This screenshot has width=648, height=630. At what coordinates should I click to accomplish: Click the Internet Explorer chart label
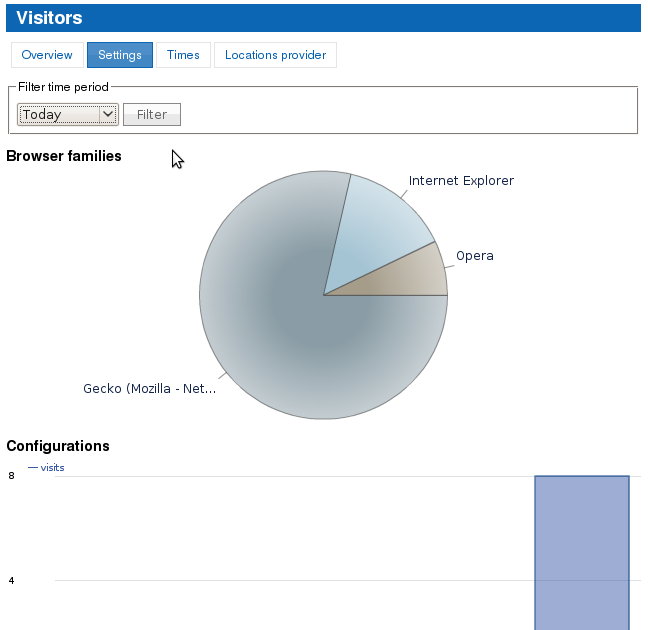coord(461,181)
